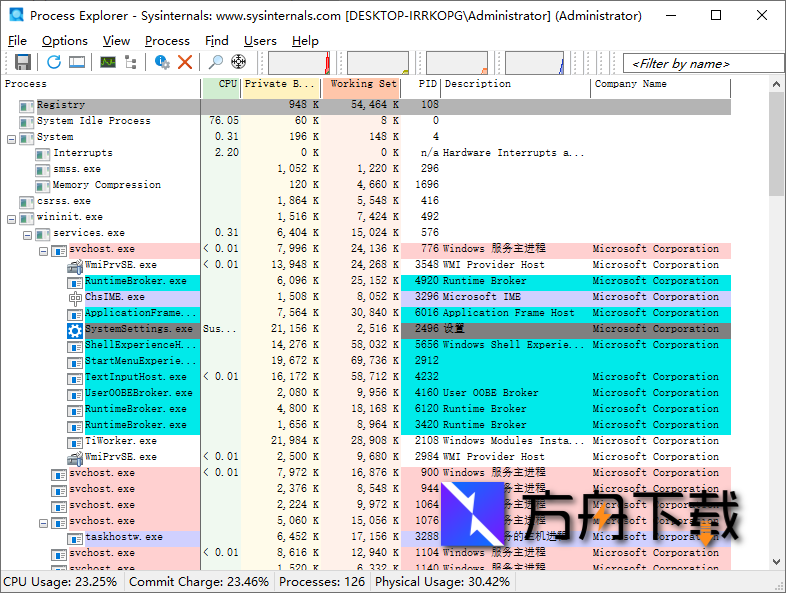Click the first CPU usage mini graph
786x593 pixels.
298,63
